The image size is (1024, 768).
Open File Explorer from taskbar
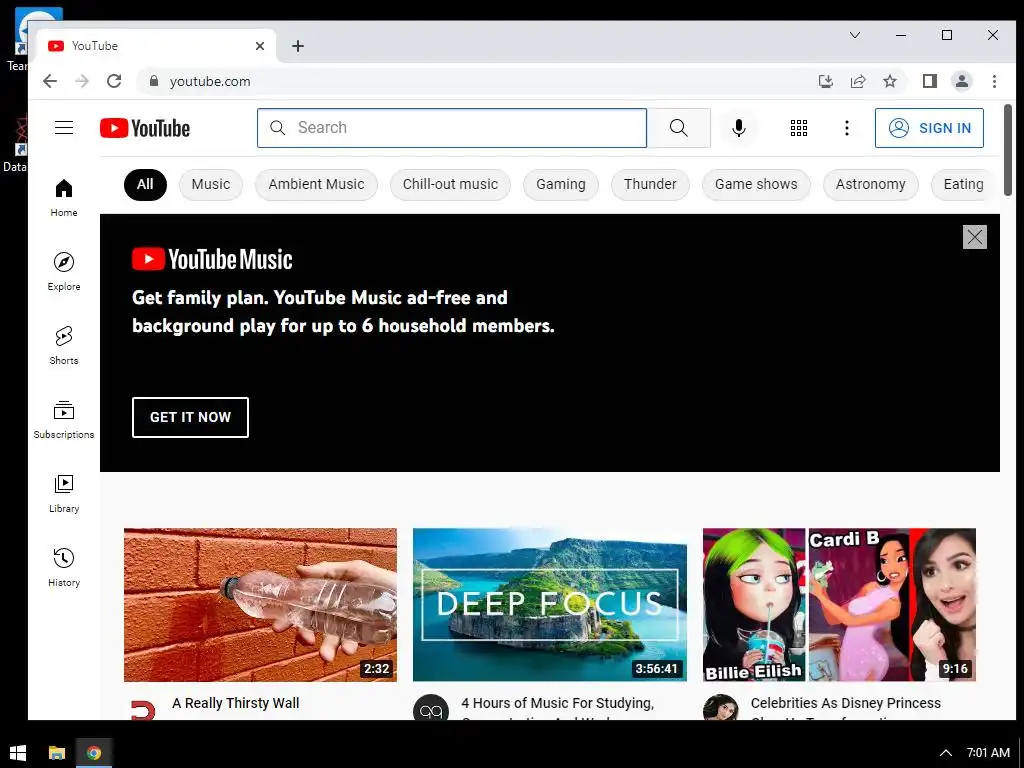coord(57,753)
